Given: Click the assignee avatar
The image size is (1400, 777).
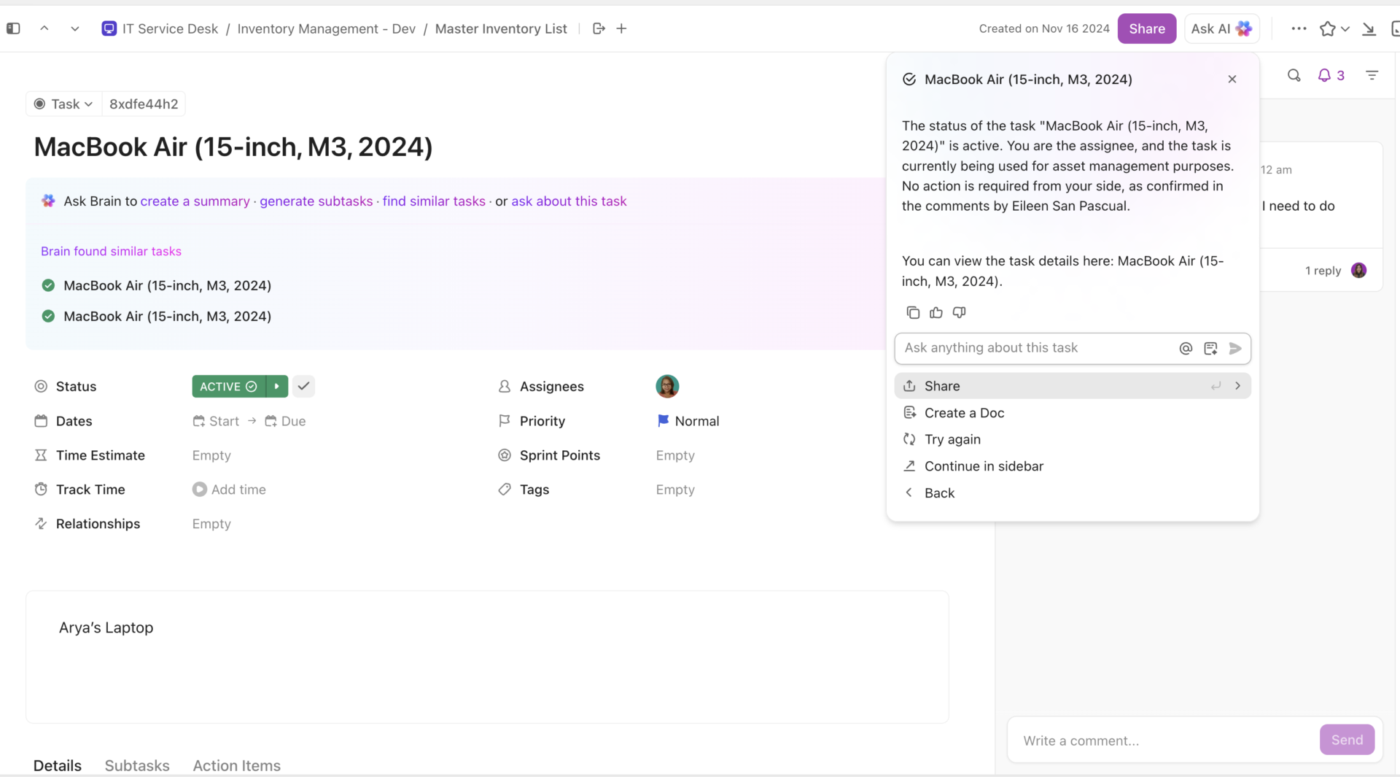Looking at the screenshot, I should pyautogui.click(x=667, y=386).
